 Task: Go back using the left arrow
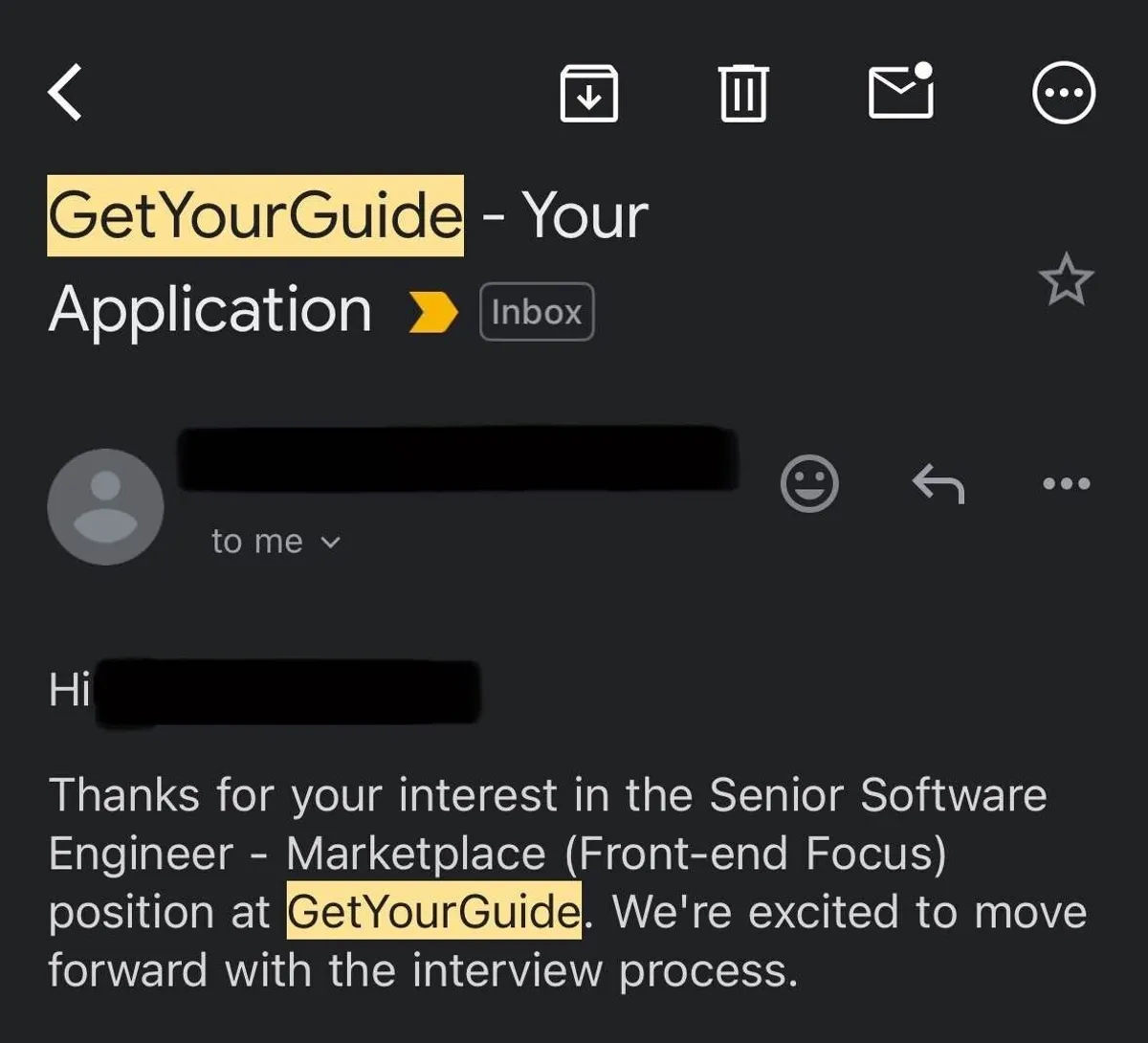click(x=65, y=93)
